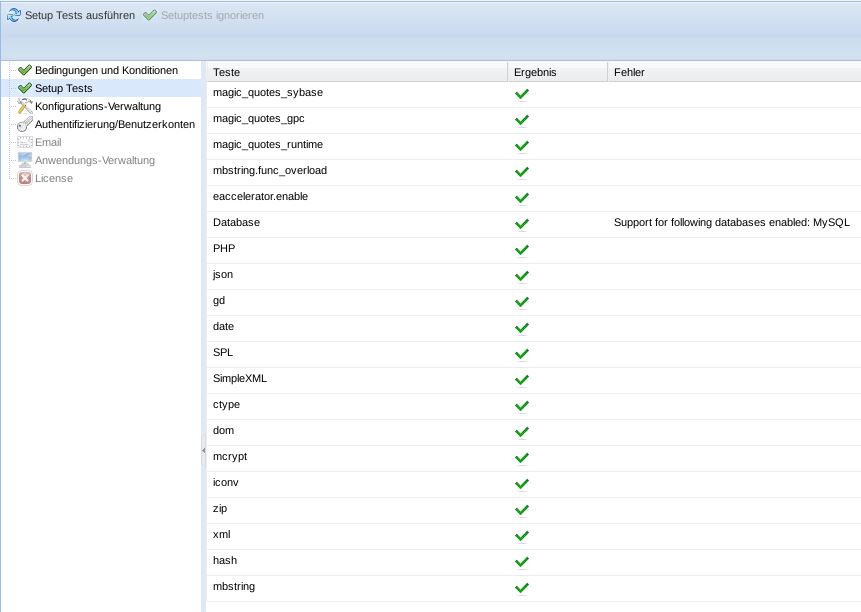Screen dimensions: 861x612
Task: Choose Setuptests ignorieren in the toolbar
Action: 203,15
